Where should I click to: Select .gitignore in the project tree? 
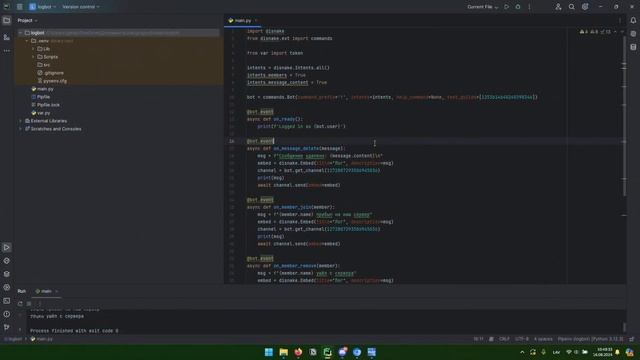click(x=51, y=73)
